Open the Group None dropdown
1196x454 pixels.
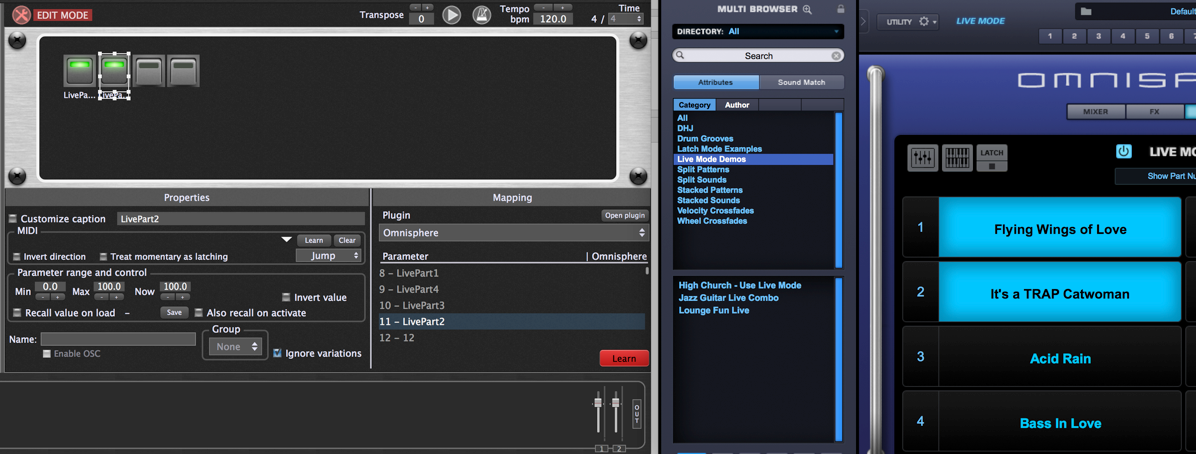tap(237, 346)
